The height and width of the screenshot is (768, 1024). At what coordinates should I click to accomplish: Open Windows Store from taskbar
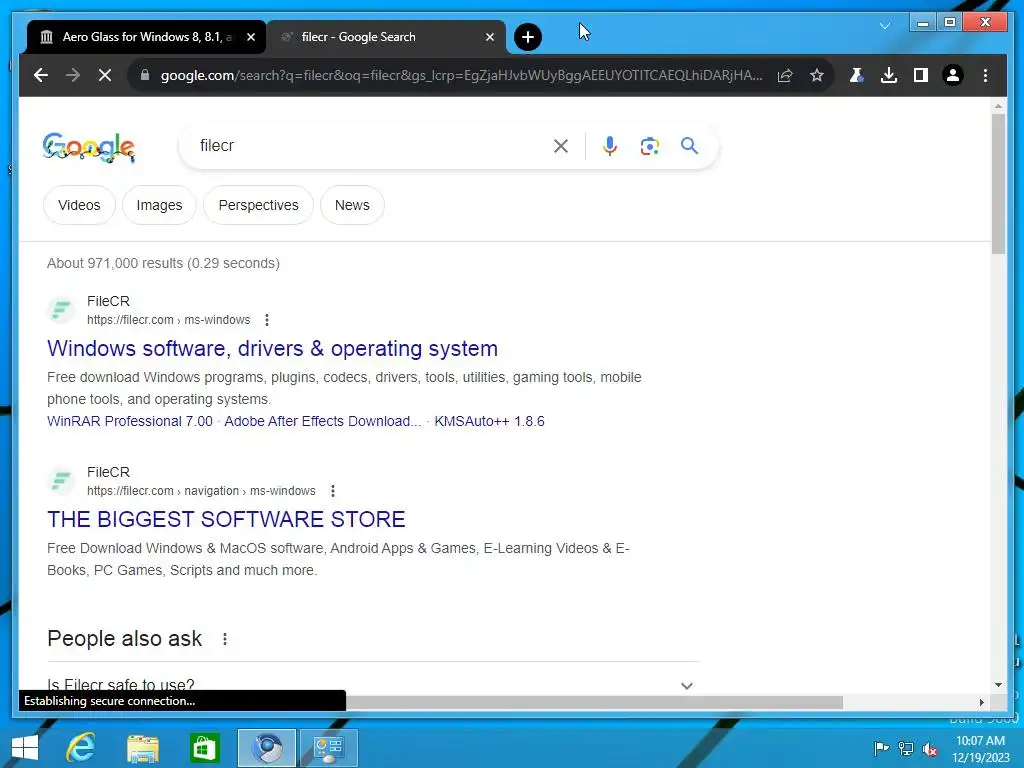pos(204,748)
